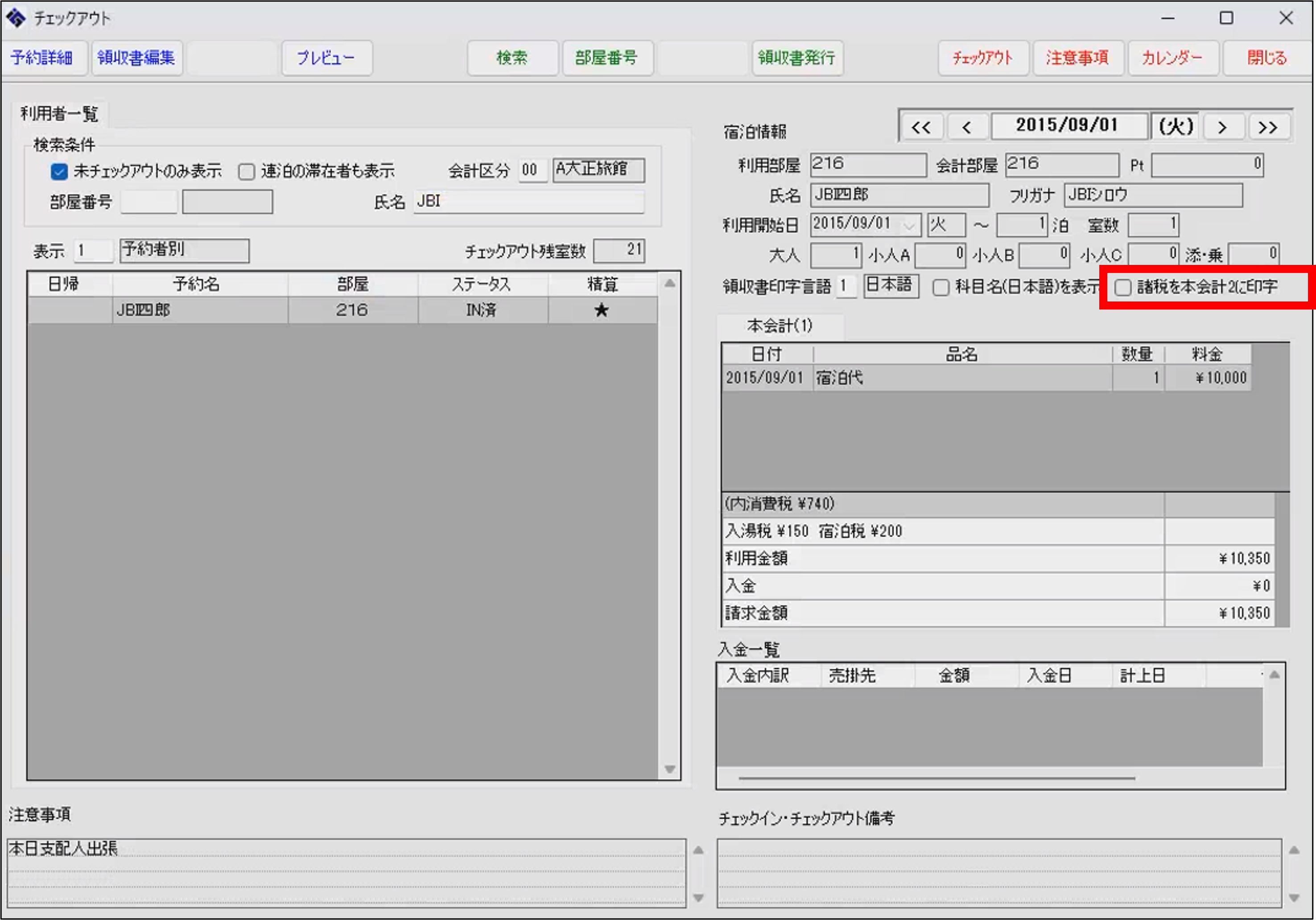Check 諸税を本会計2に印字 option

(x=1122, y=288)
